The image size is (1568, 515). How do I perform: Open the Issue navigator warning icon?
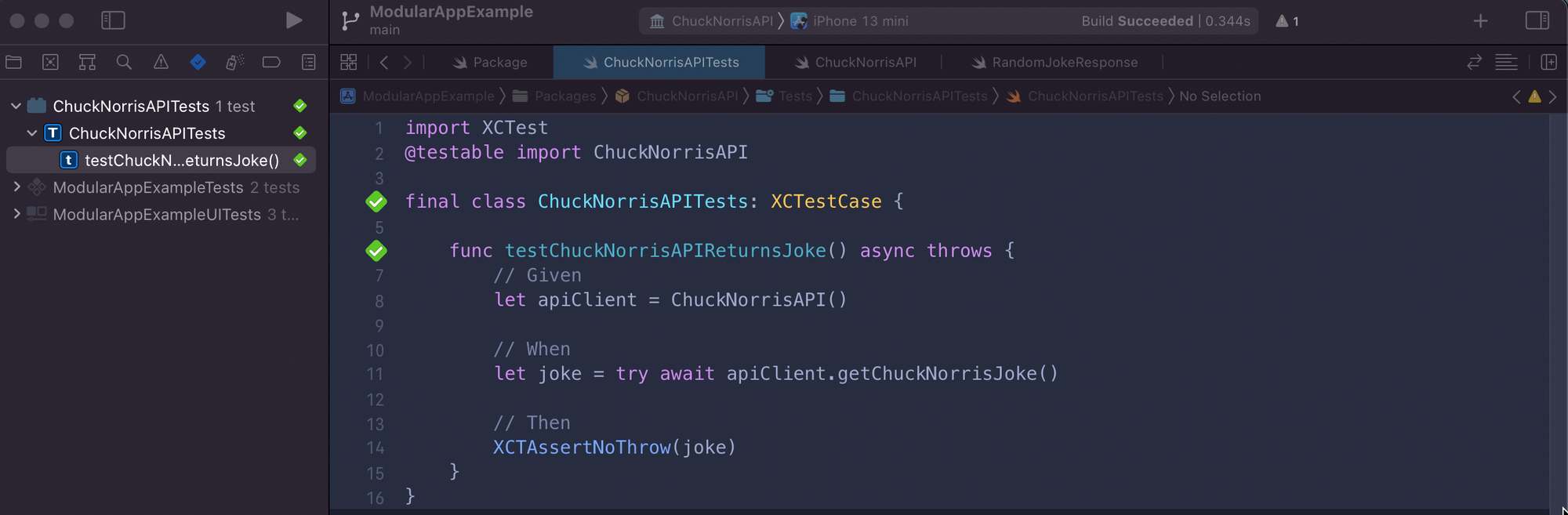pyautogui.click(x=161, y=62)
